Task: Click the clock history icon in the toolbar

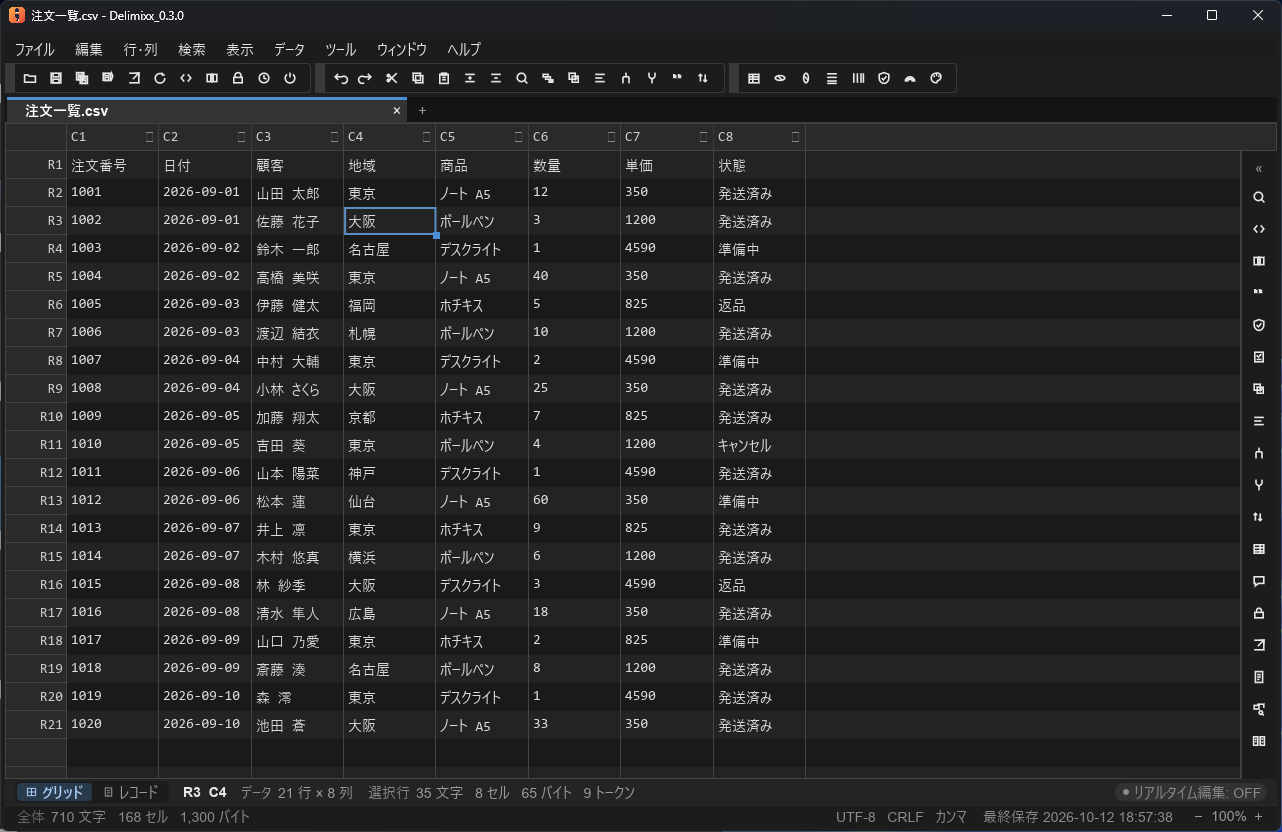Action: click(x=264, y=78)
